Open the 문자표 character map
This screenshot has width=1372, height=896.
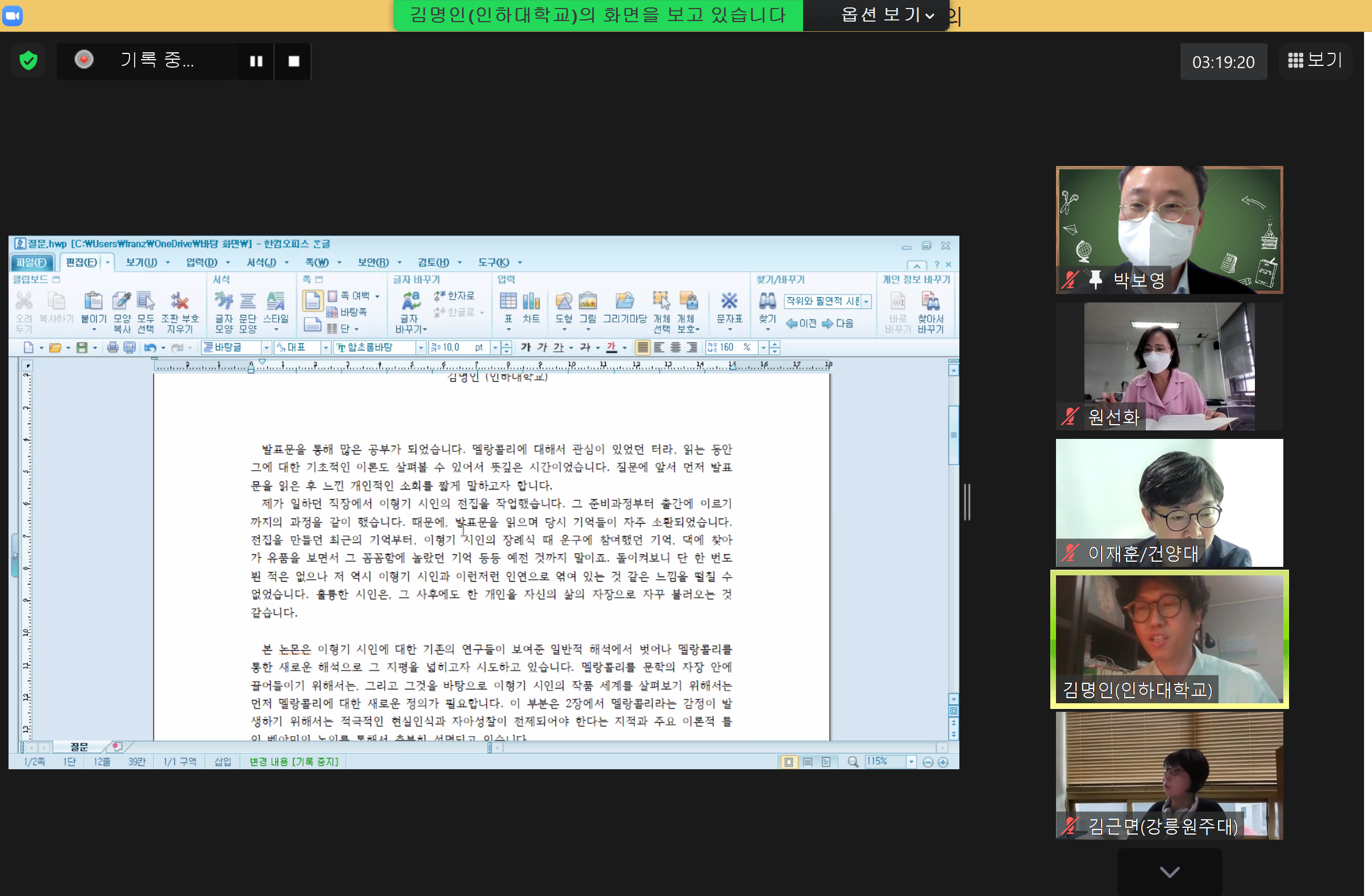(x=729, y=312)
